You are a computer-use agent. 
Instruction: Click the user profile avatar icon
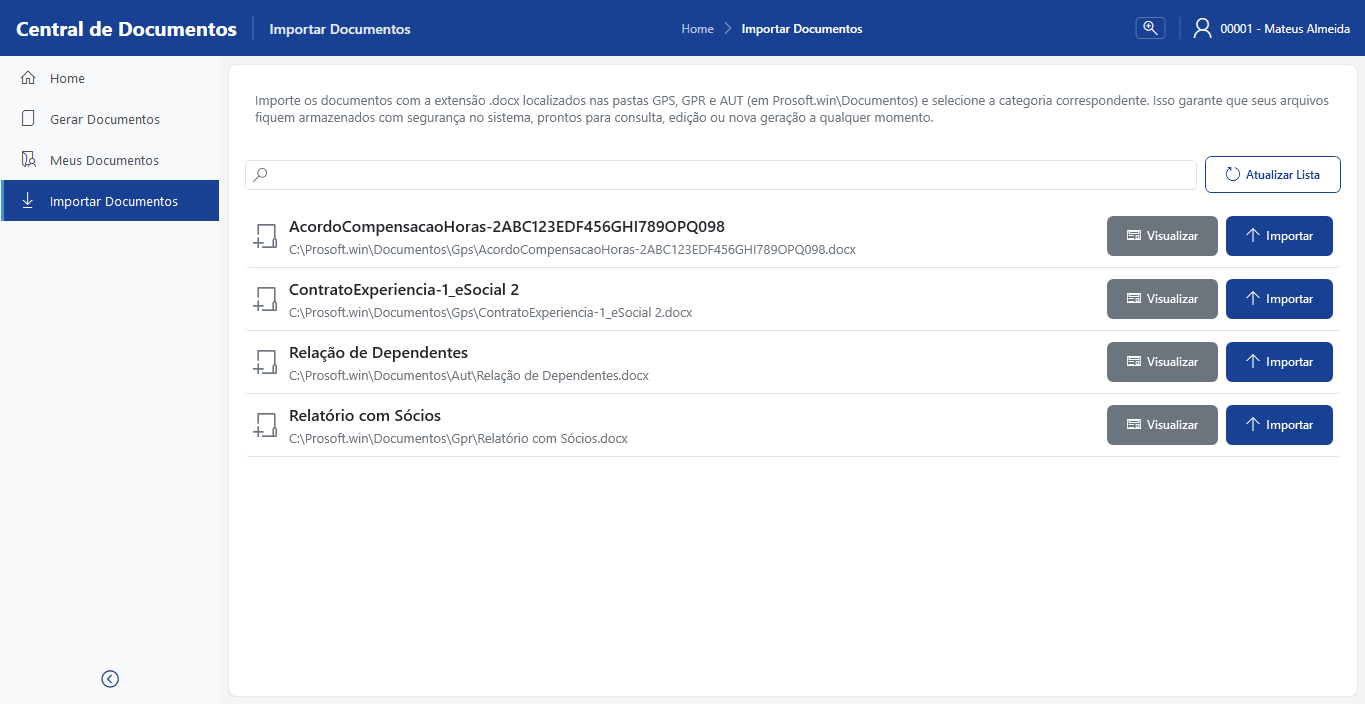[1203, 28]
